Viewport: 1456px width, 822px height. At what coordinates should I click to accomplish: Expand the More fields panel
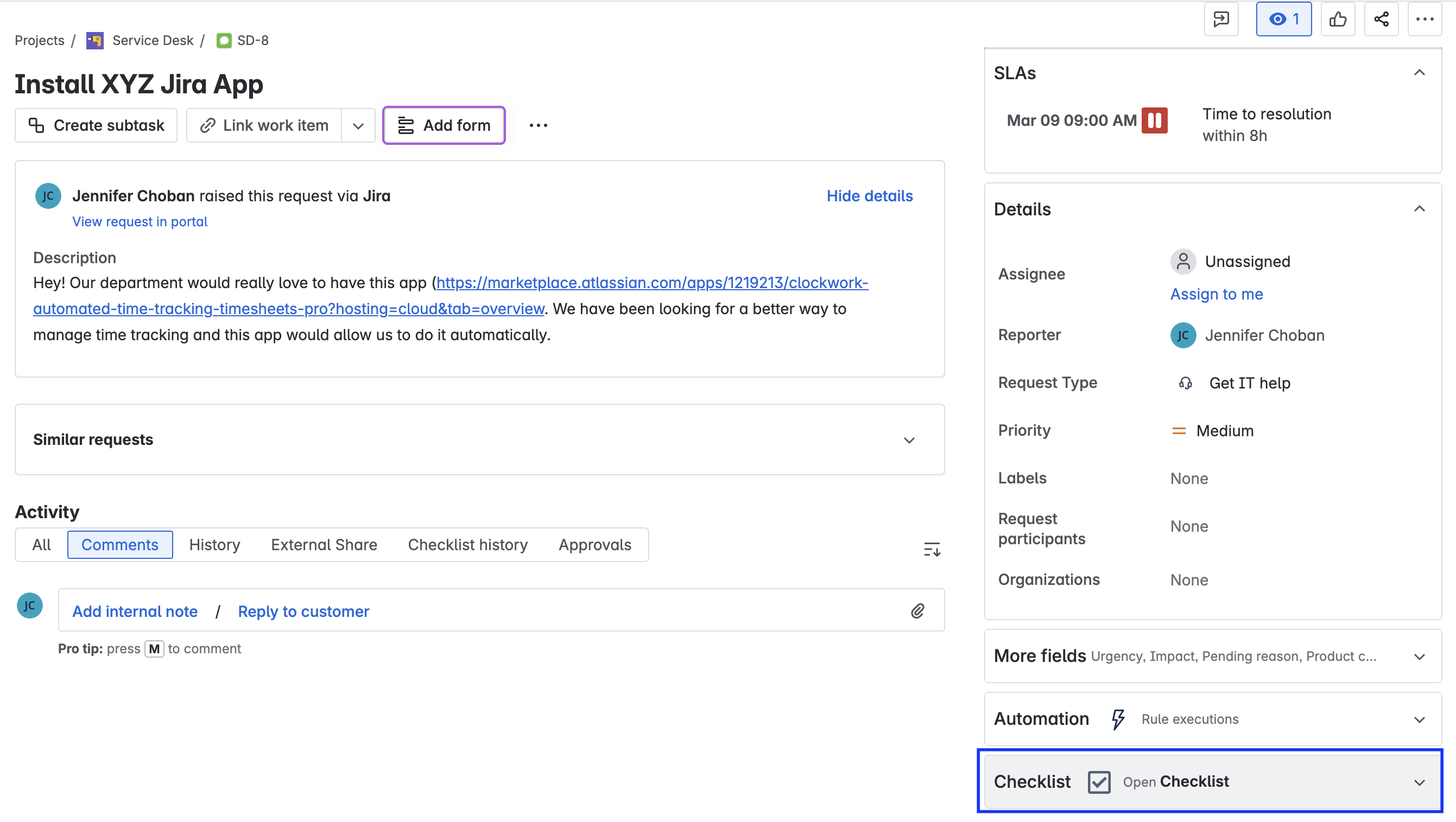tap(1419, 657)
